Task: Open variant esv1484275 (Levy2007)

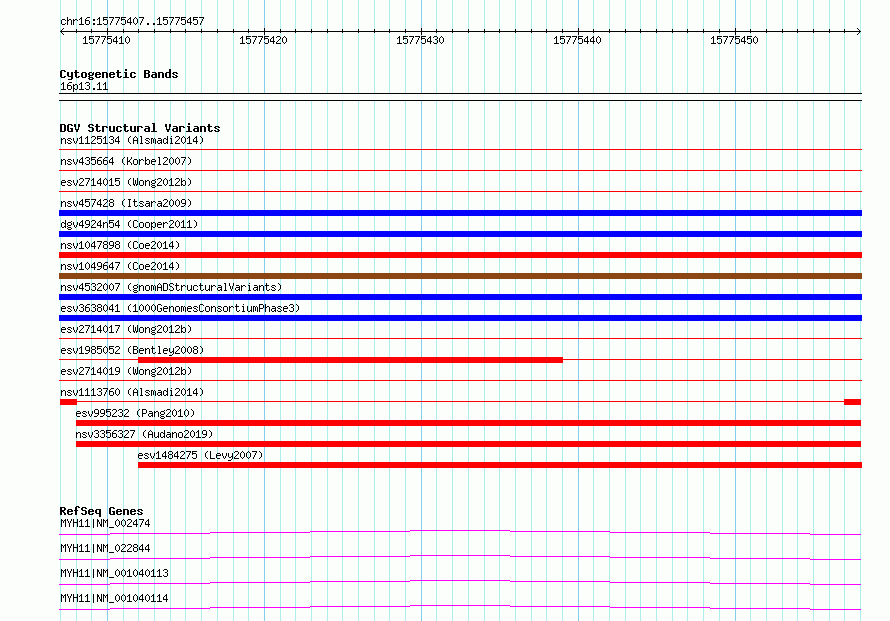Action: click(x=200, y=455)
